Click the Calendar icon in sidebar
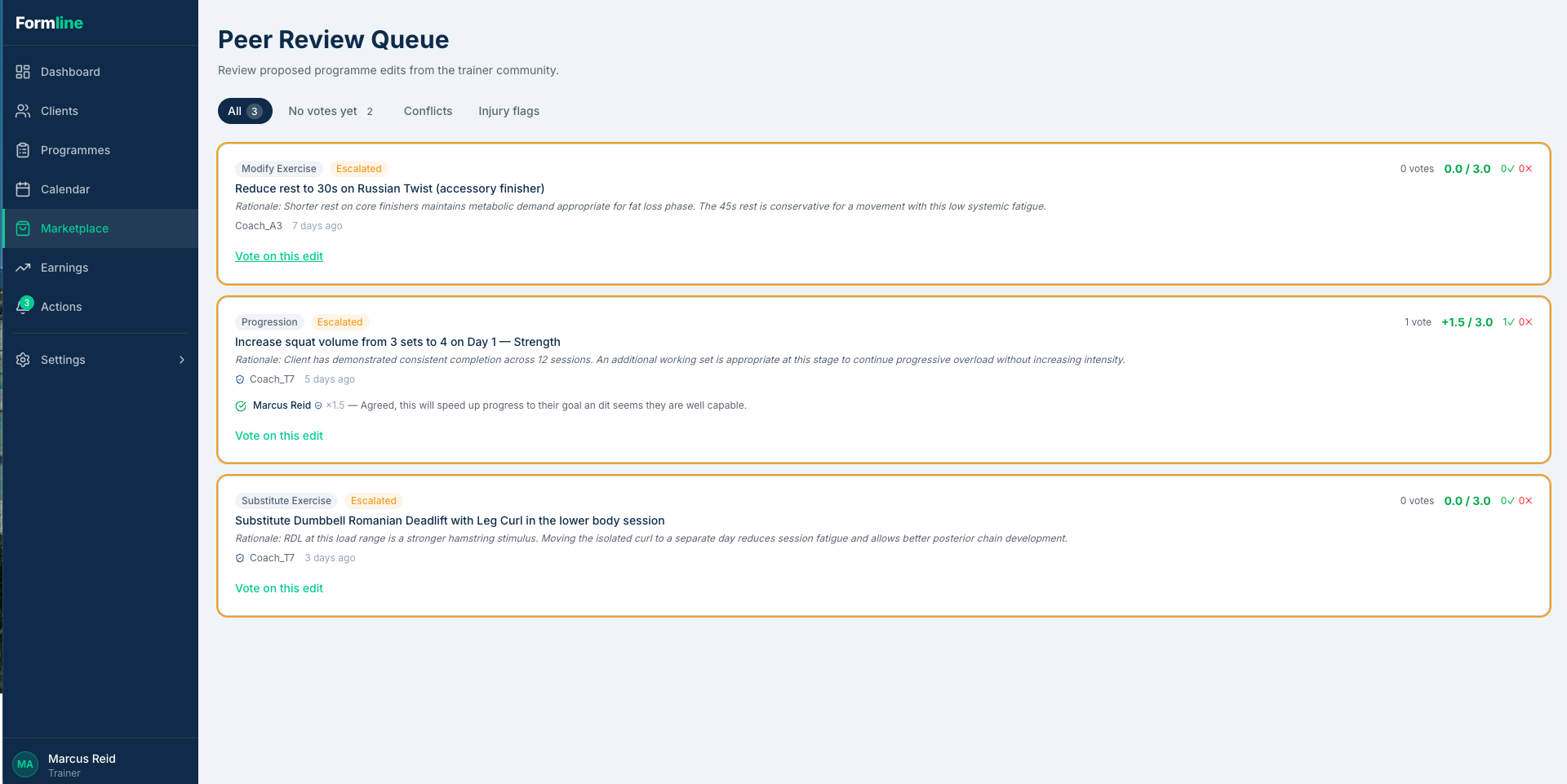 pos(23,189)
